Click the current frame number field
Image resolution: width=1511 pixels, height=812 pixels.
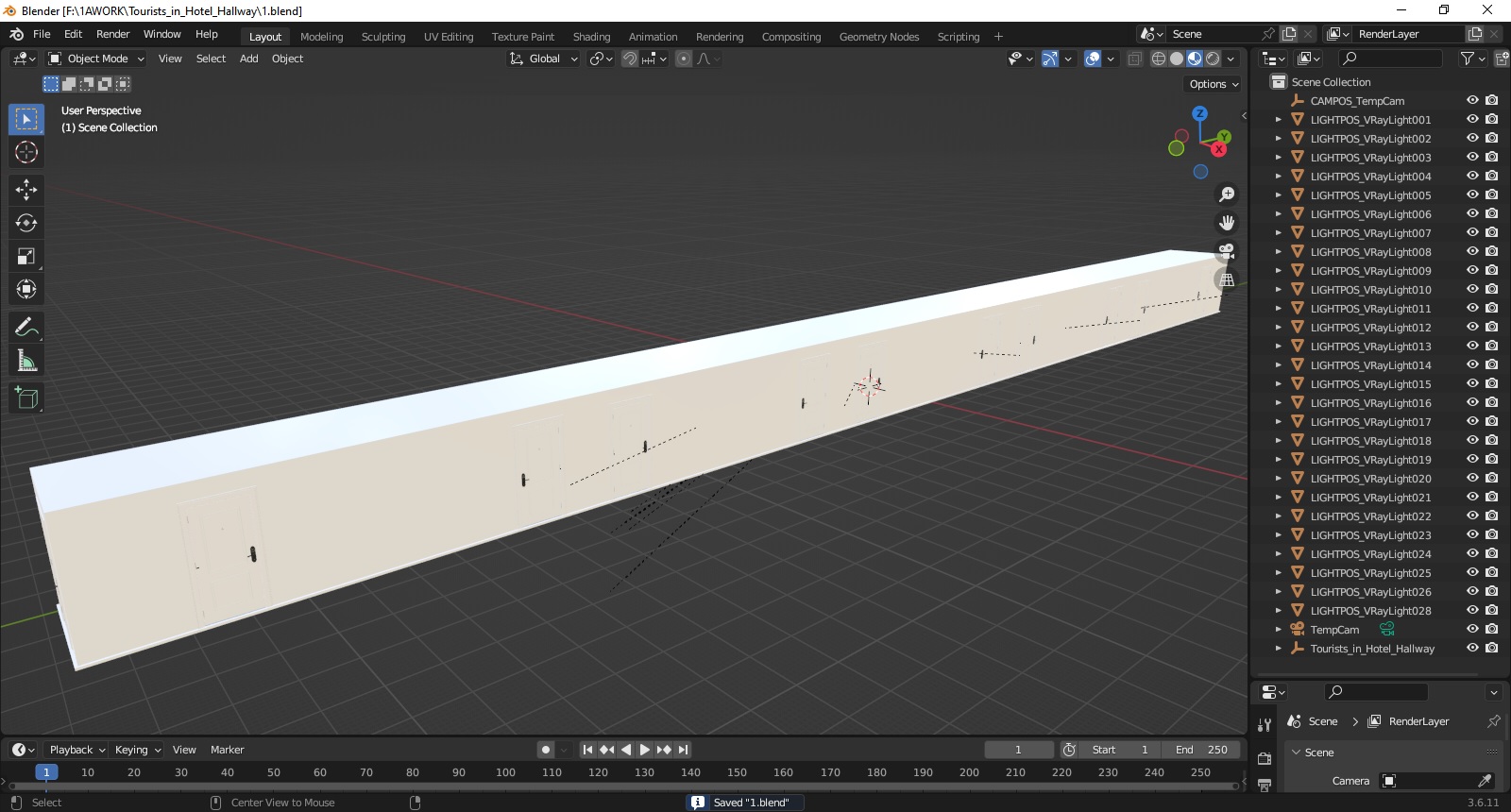point(1019,750)
